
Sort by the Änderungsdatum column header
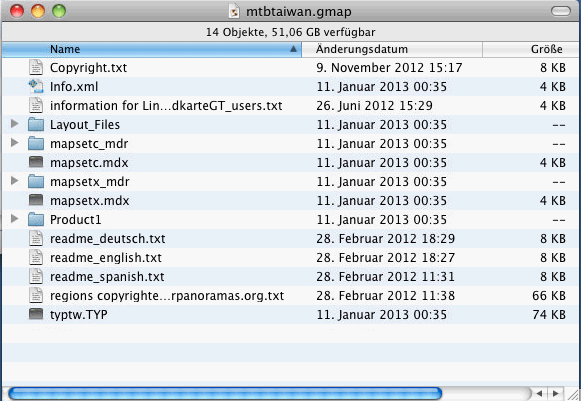[392, 49]
